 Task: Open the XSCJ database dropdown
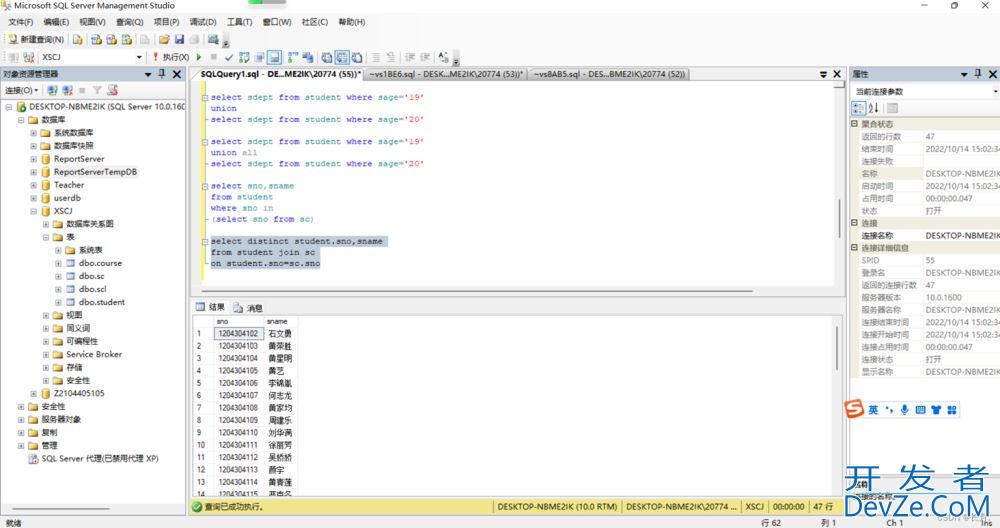[x=139, y=57]
